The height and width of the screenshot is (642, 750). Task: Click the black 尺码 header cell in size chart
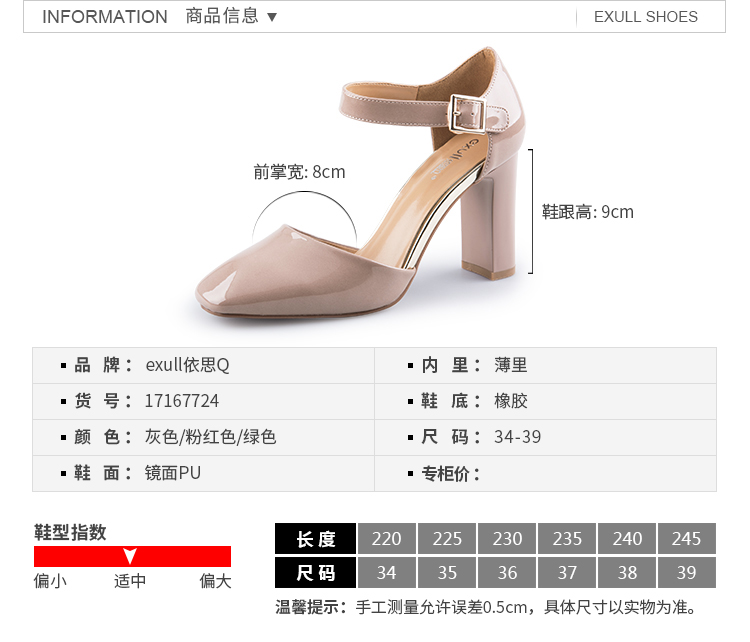[x=316, y=572]
